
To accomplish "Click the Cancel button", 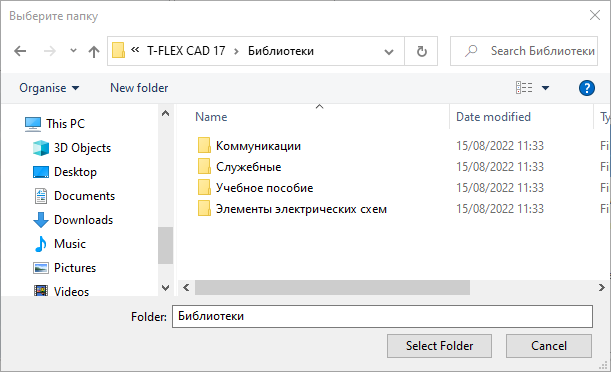I will [549, 346].
